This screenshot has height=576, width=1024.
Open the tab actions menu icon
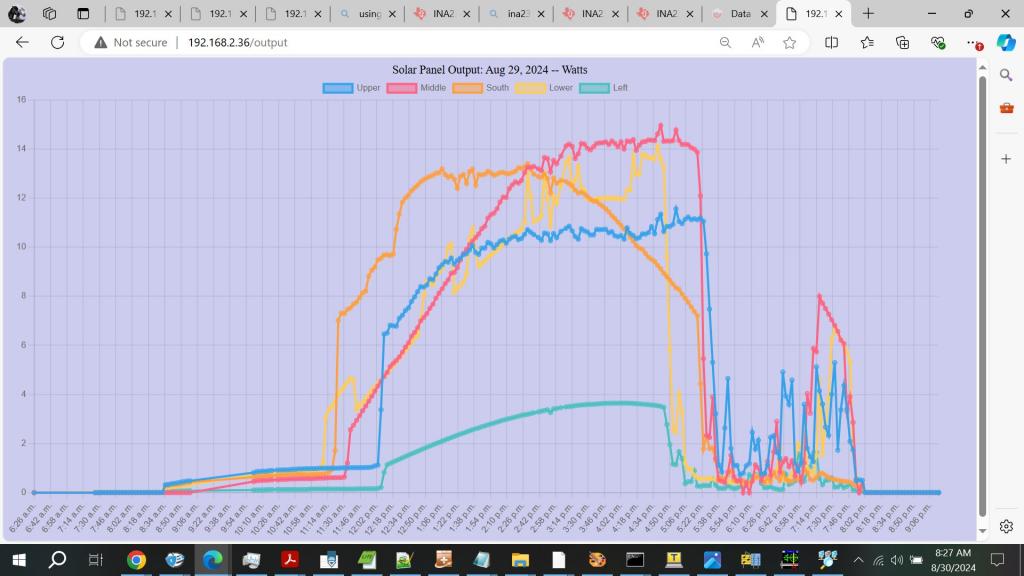click(83, 14)
